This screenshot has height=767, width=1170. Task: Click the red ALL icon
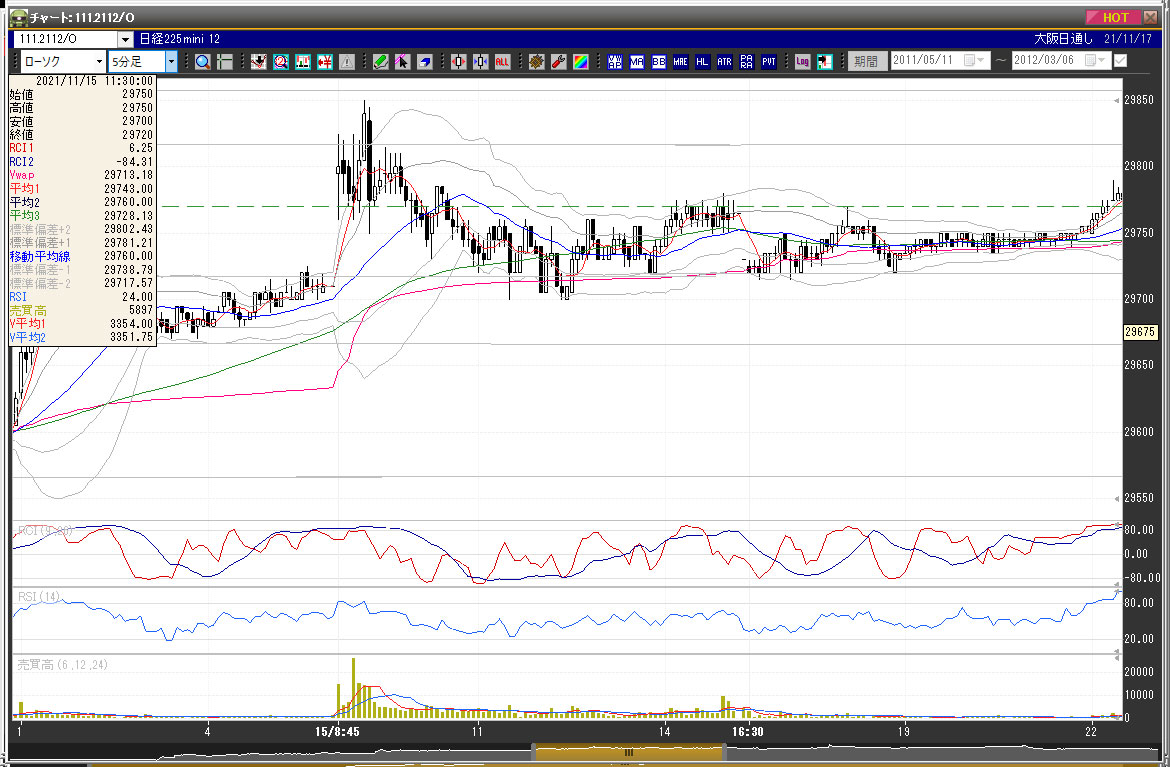tap(502, 62)
